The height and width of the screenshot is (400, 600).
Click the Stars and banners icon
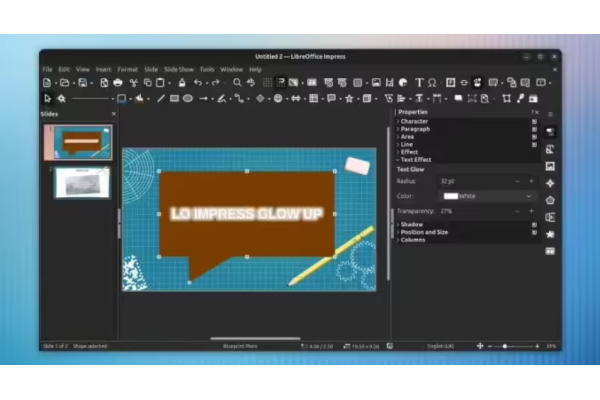349,99
